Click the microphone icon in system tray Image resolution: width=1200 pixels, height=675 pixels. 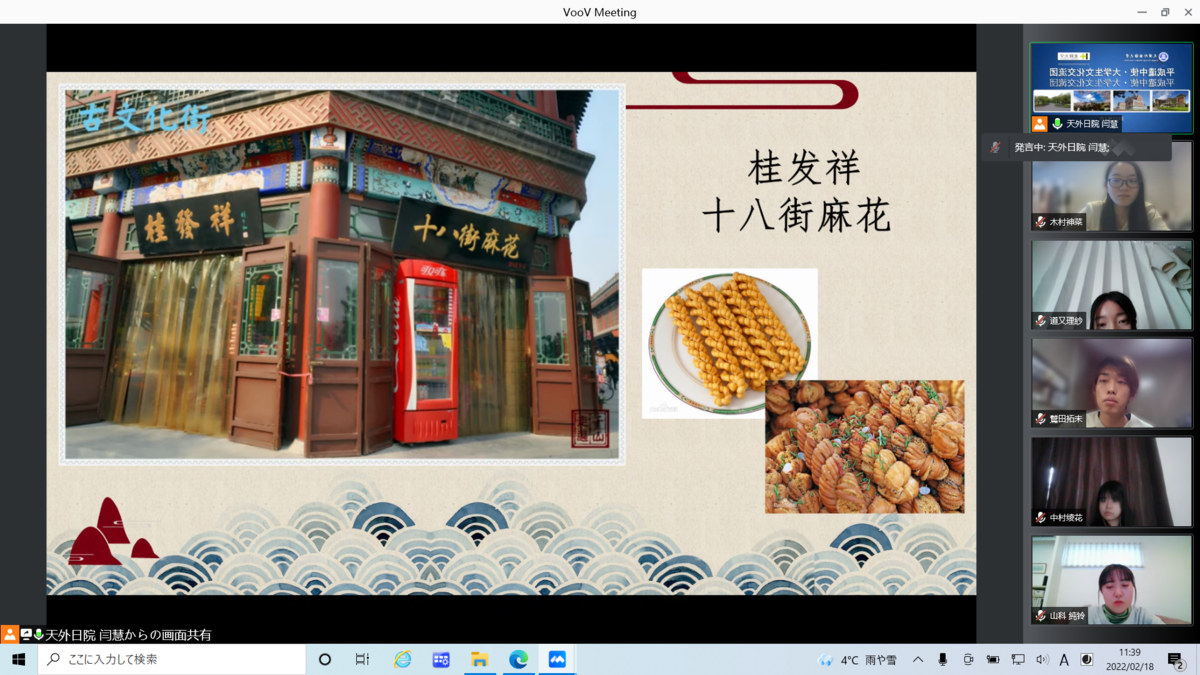943,660
